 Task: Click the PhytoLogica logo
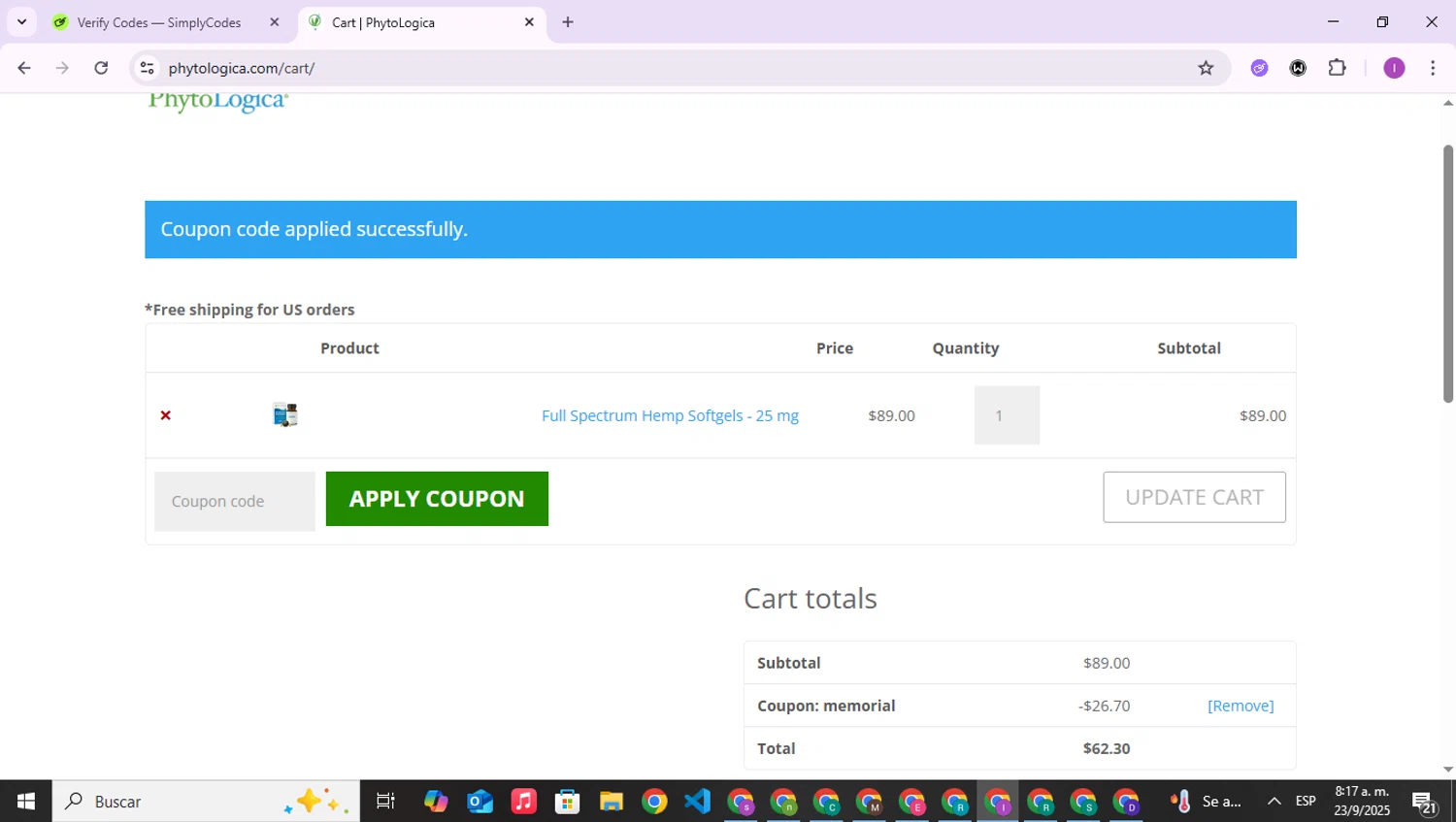(218, 101)
